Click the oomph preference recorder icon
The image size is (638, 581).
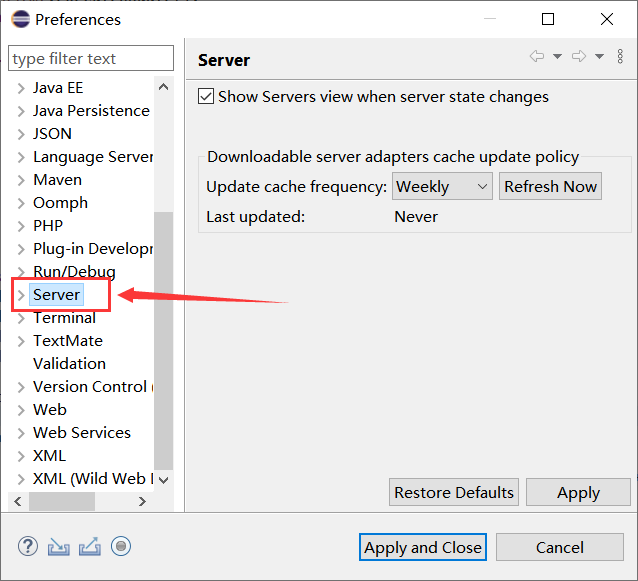tap(121, 546)
